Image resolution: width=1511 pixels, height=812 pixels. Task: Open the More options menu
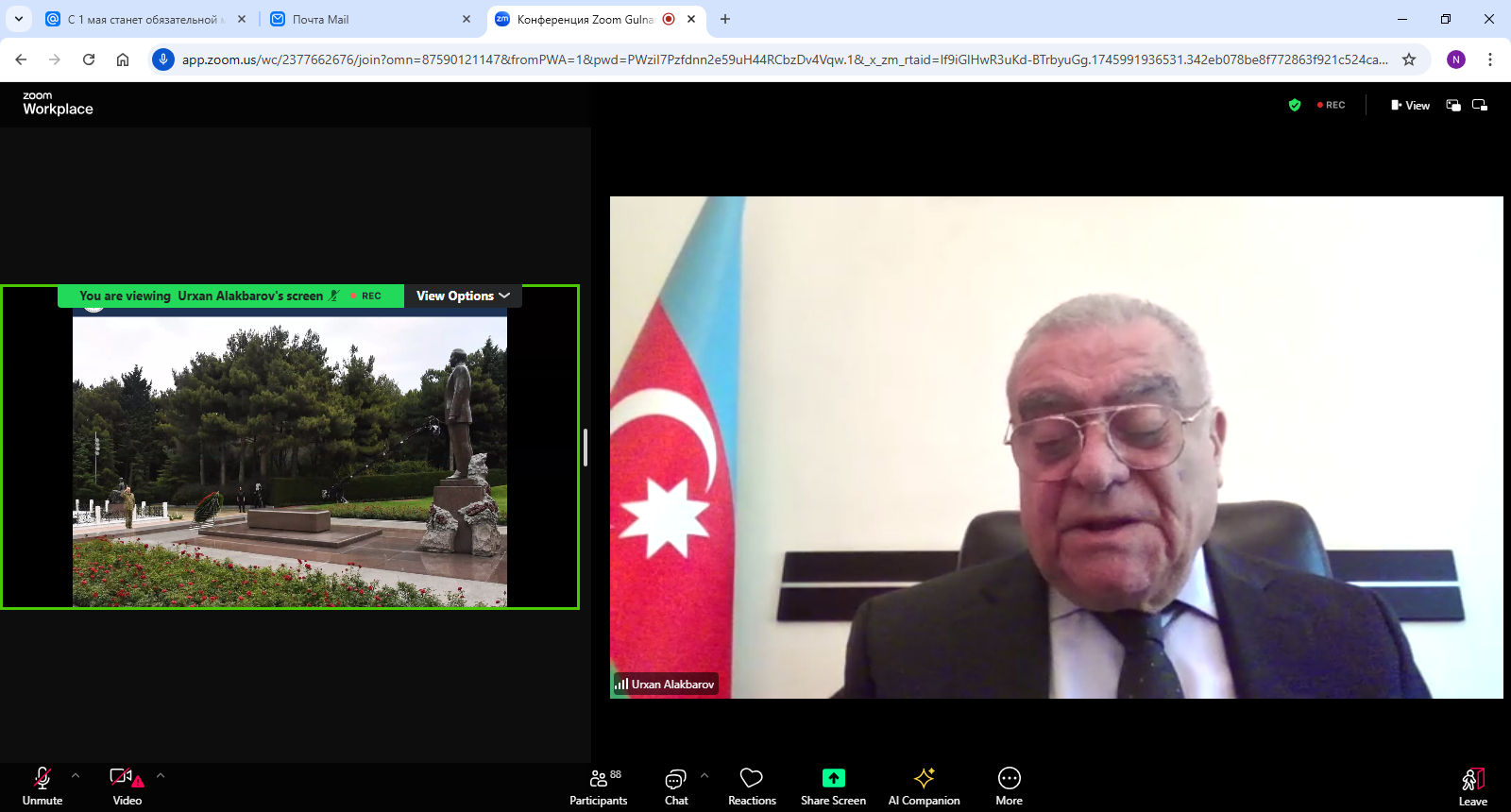click(1009, 786)
